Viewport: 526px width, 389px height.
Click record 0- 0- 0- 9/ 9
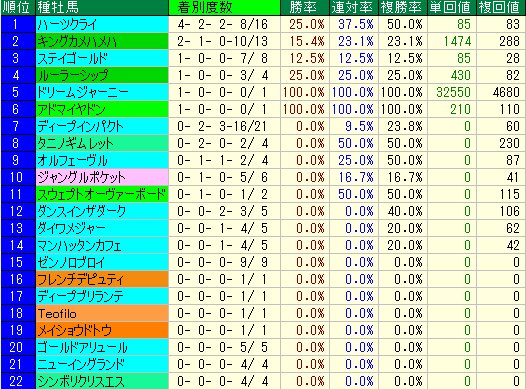pyautogui.click(x=223, y=262)
